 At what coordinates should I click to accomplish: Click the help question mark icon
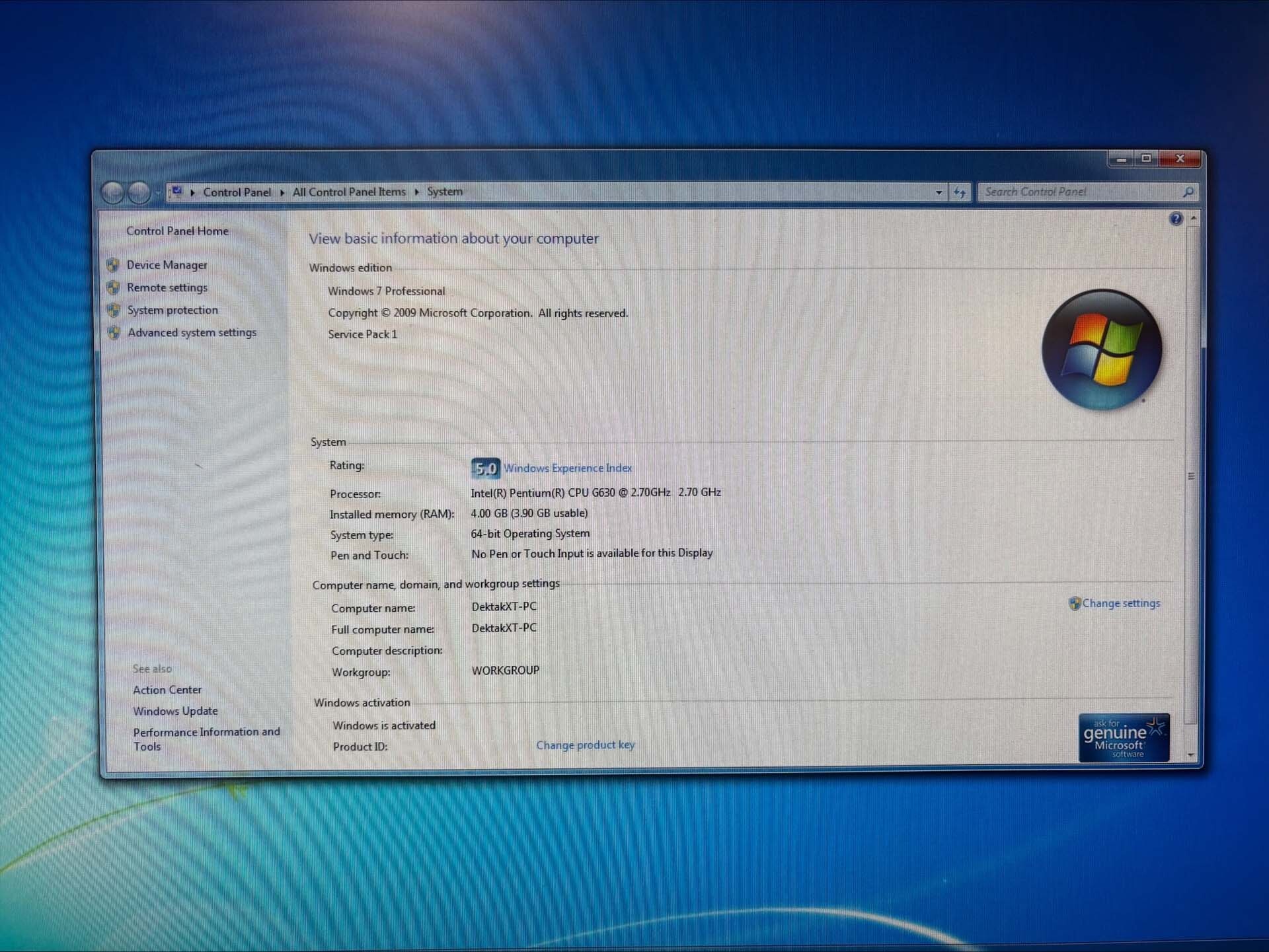[1176, 219]
